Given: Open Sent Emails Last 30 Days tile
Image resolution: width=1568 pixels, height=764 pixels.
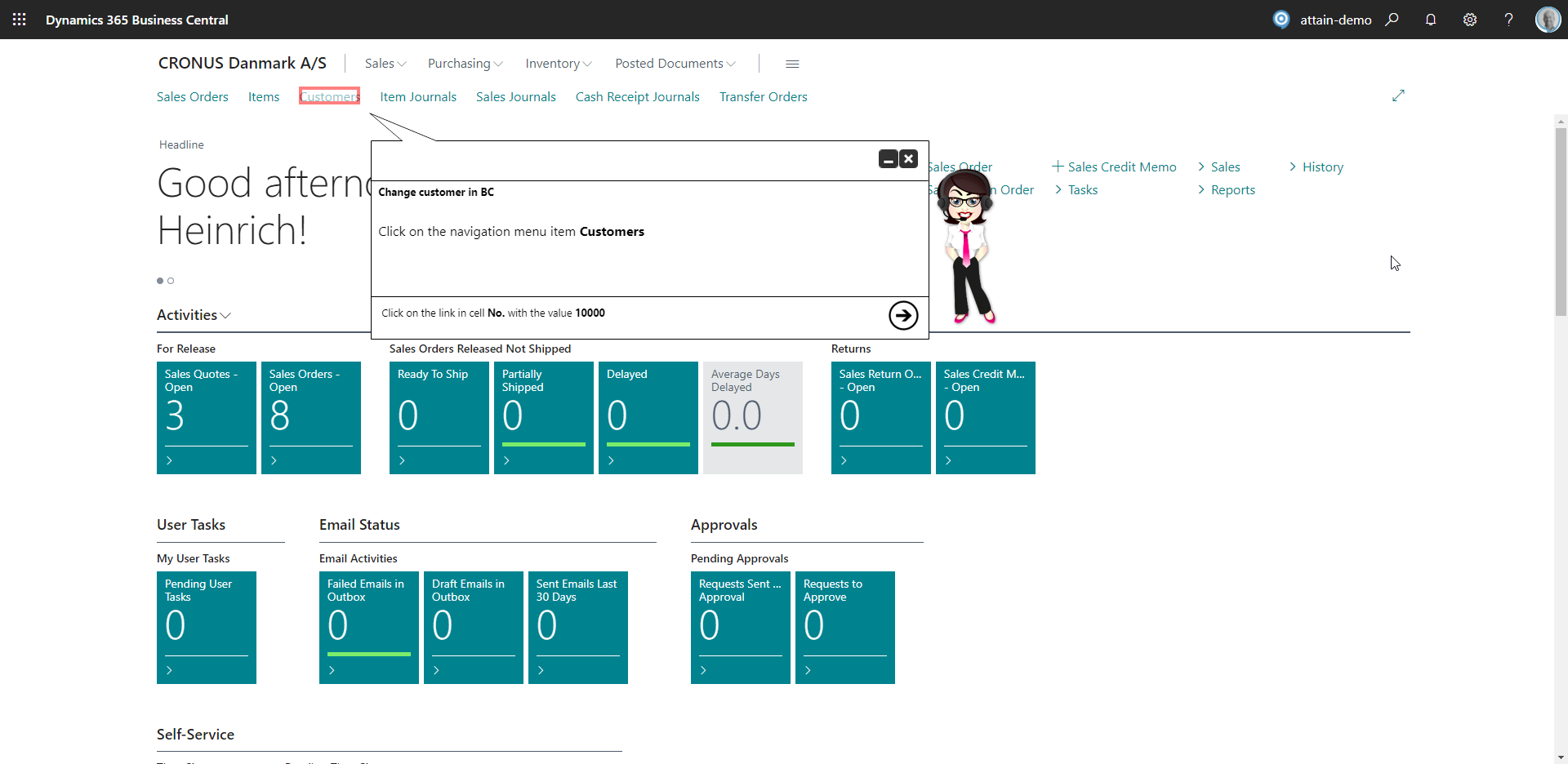Looking at the screenshot, I should pyautogui.click(x=578, y=628).
